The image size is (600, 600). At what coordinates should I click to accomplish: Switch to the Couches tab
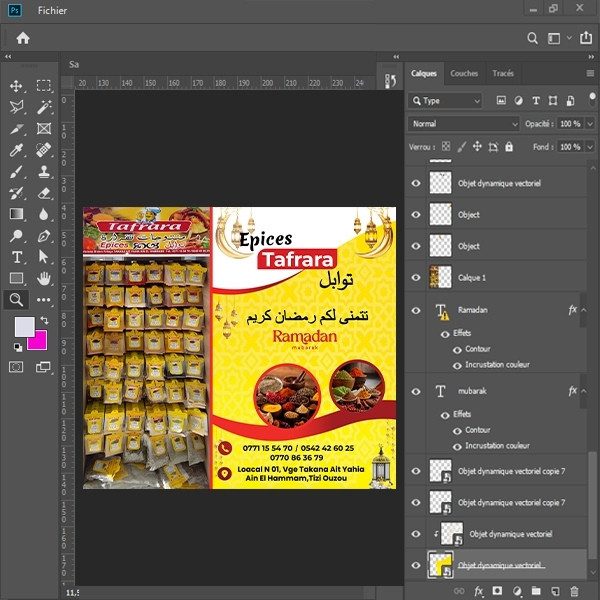click(464, 73)
